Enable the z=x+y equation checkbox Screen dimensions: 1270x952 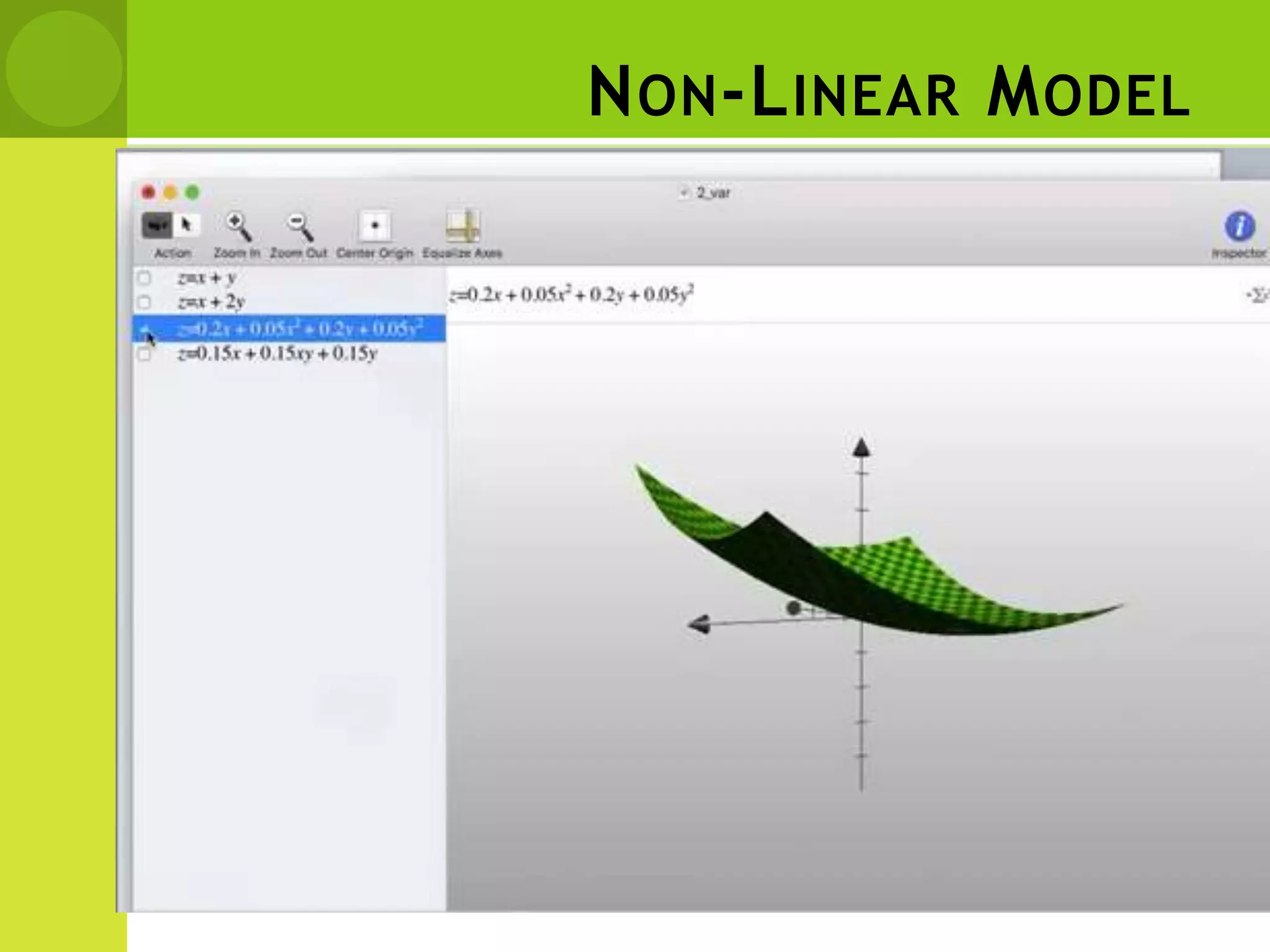coord(144,278)
